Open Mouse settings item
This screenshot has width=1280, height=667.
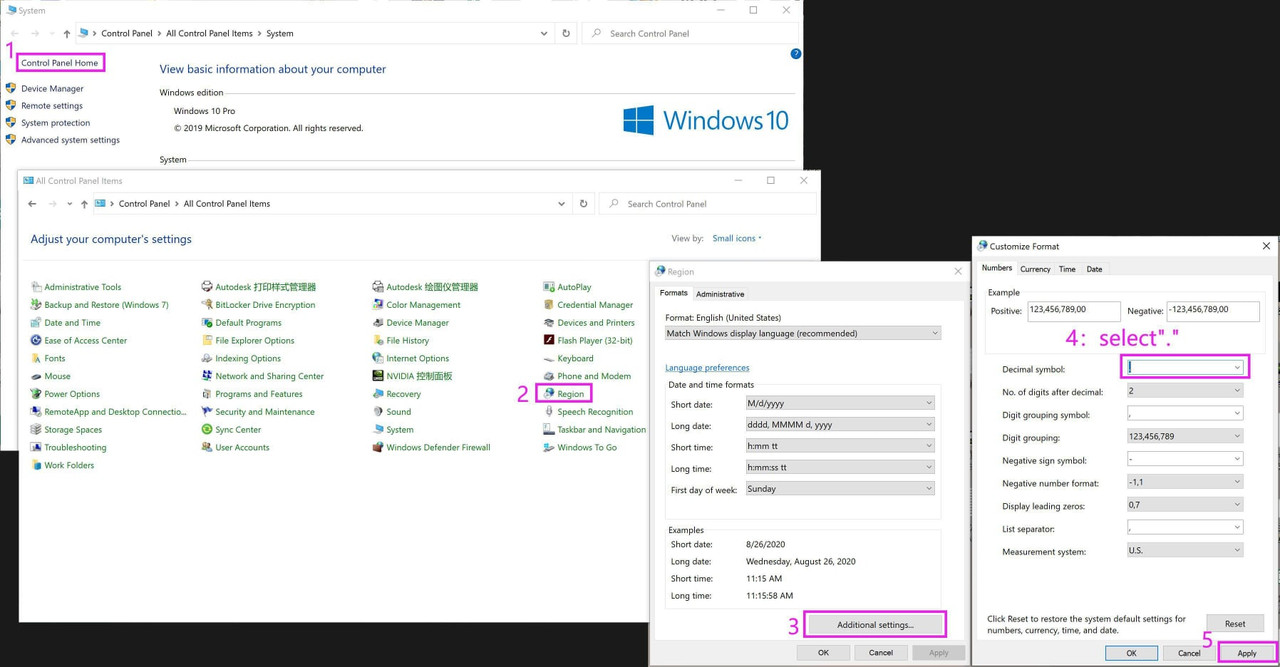pos(51,376)
